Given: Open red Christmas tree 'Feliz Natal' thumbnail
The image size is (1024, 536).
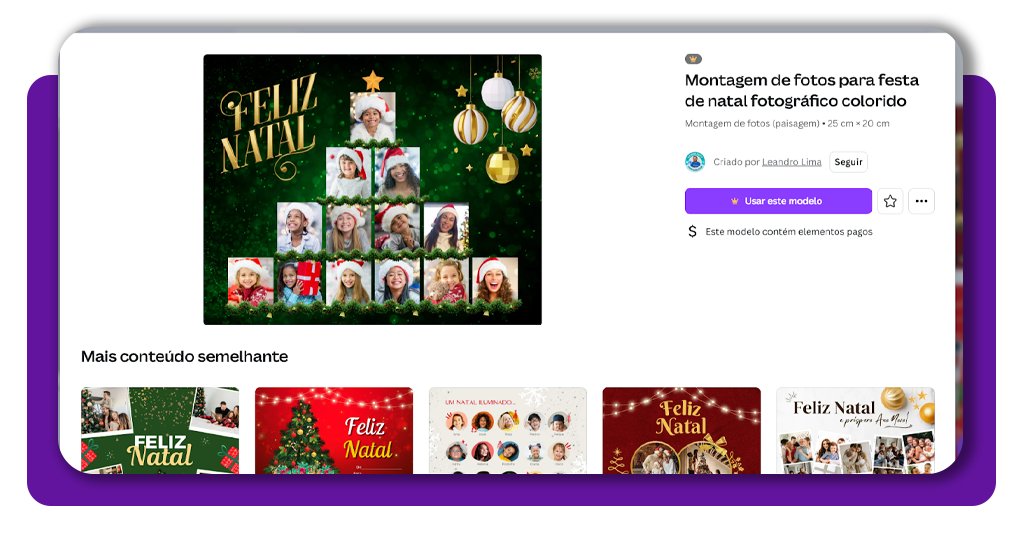Looking at the screenshot, I should coord(334,430).
